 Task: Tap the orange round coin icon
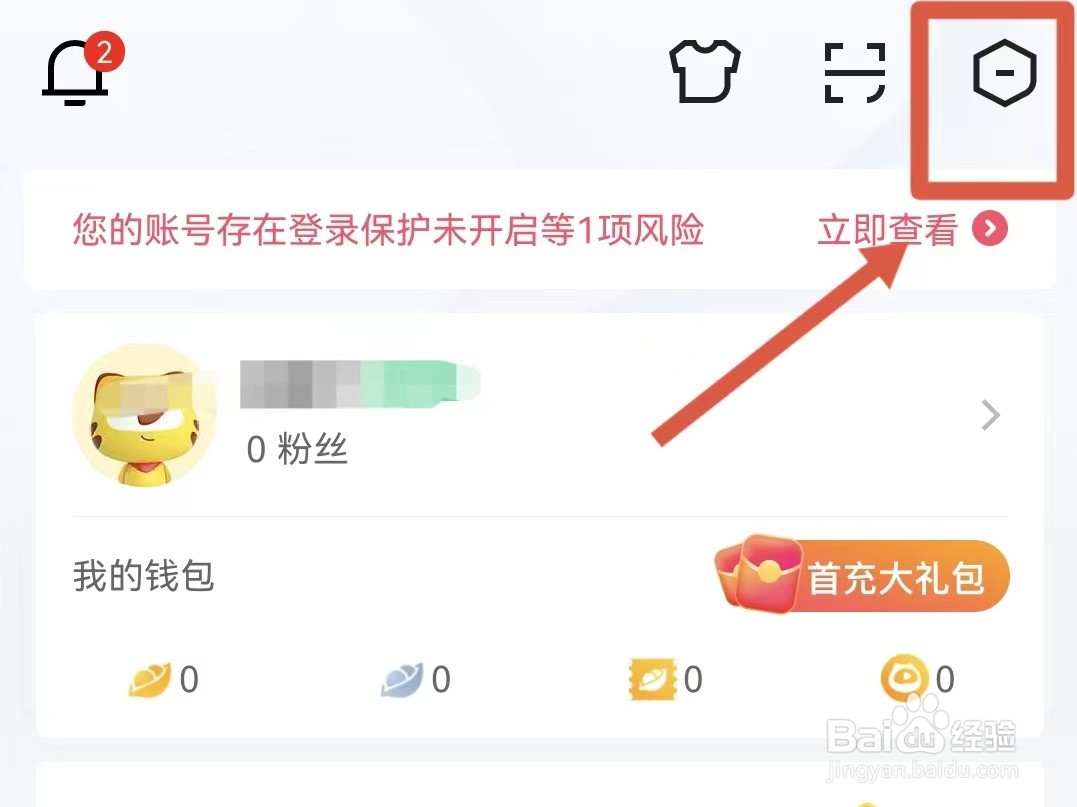(x=905, y=678)
